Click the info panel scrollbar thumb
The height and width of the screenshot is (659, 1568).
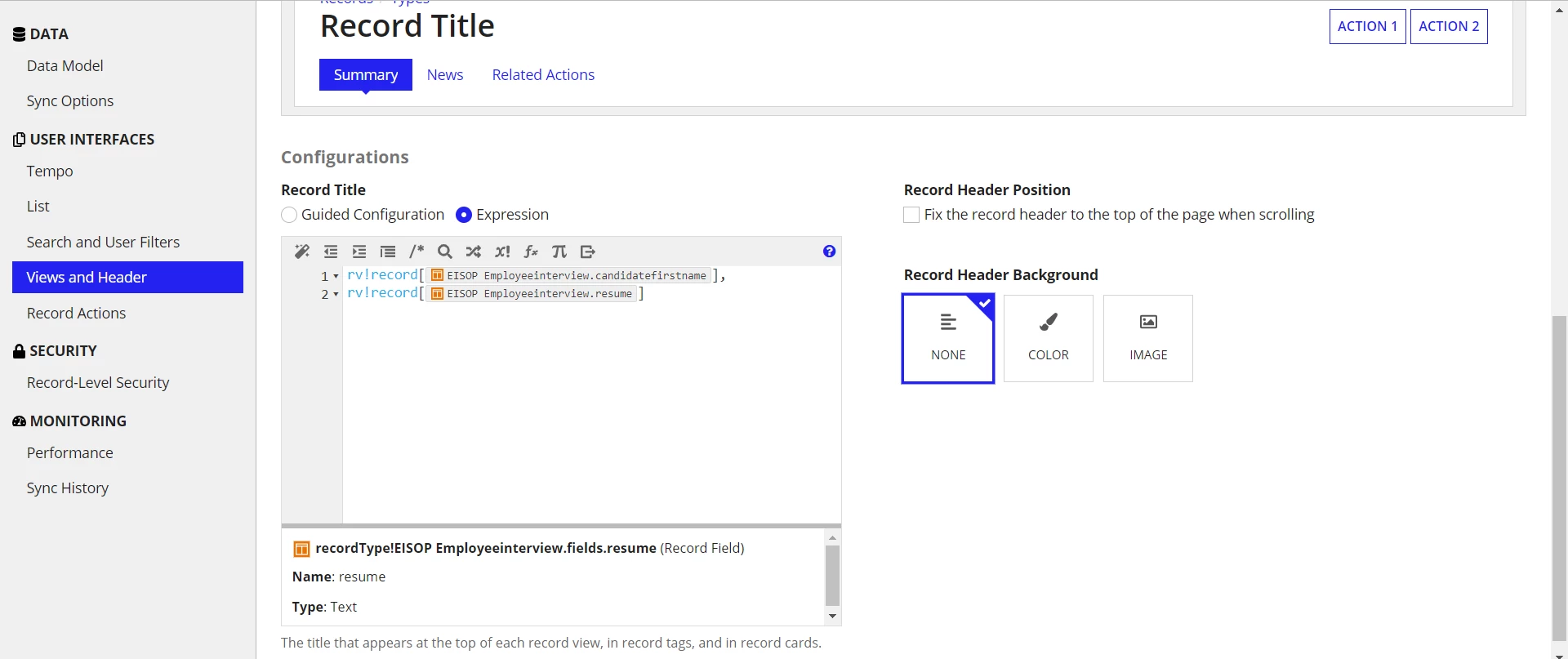click(832, 575)
